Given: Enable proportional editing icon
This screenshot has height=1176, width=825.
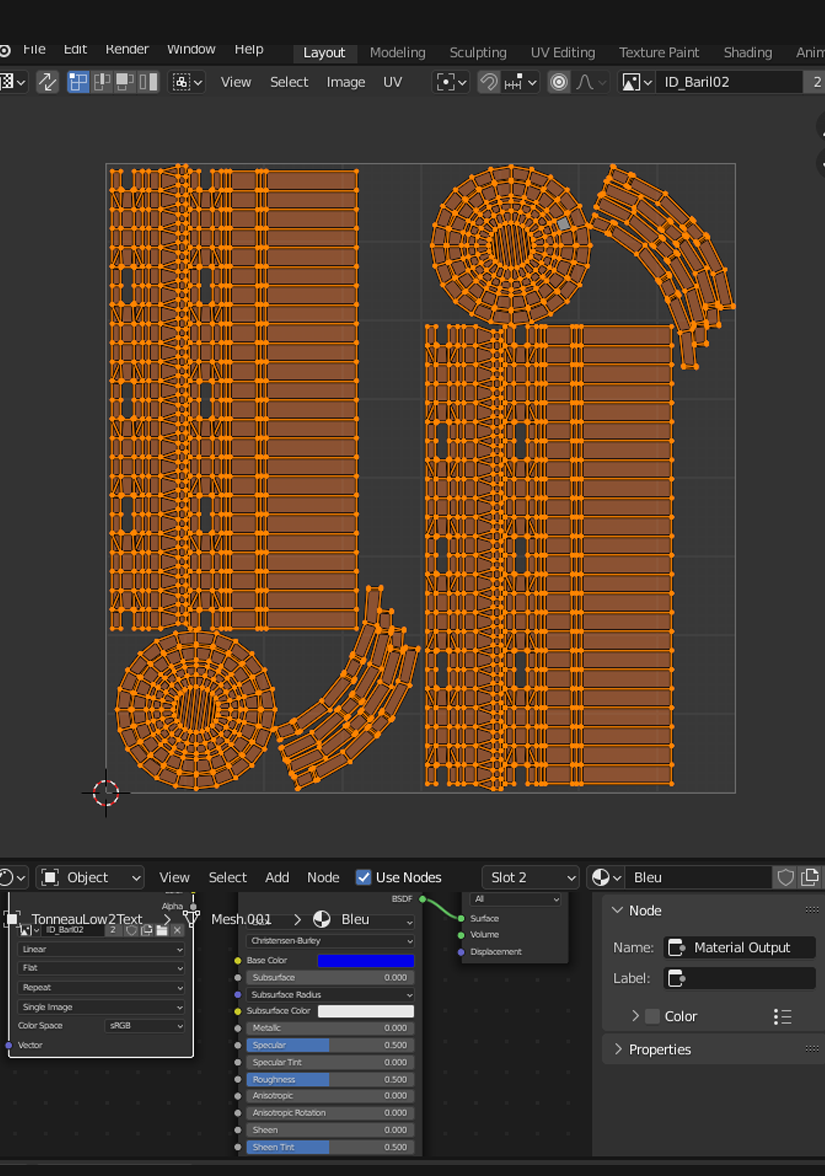Looking at the screenshot, I should click(x=559, y=82).
